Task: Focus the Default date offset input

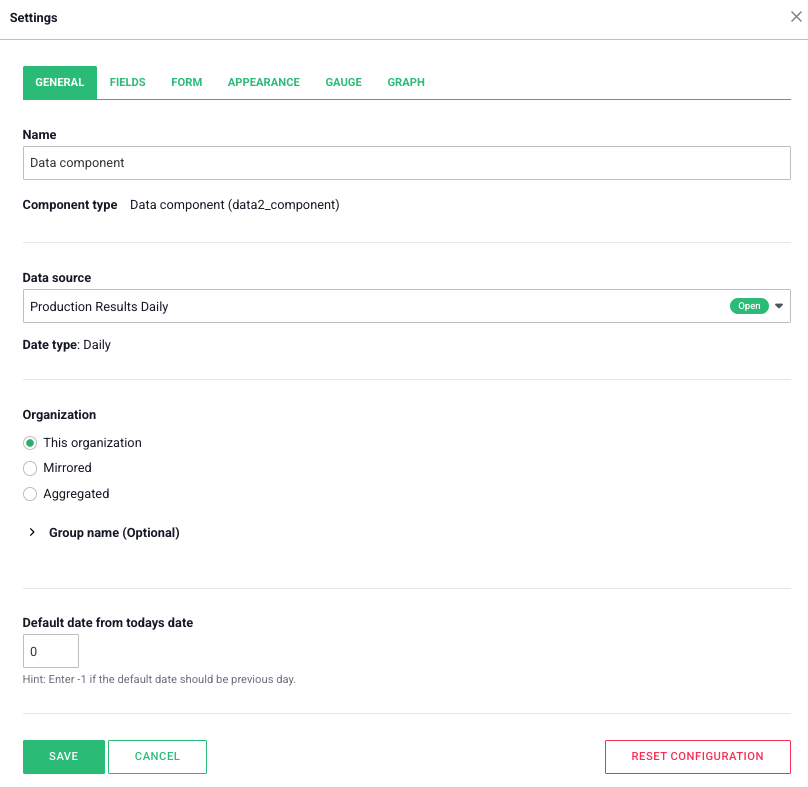Action: coord(50,651)
